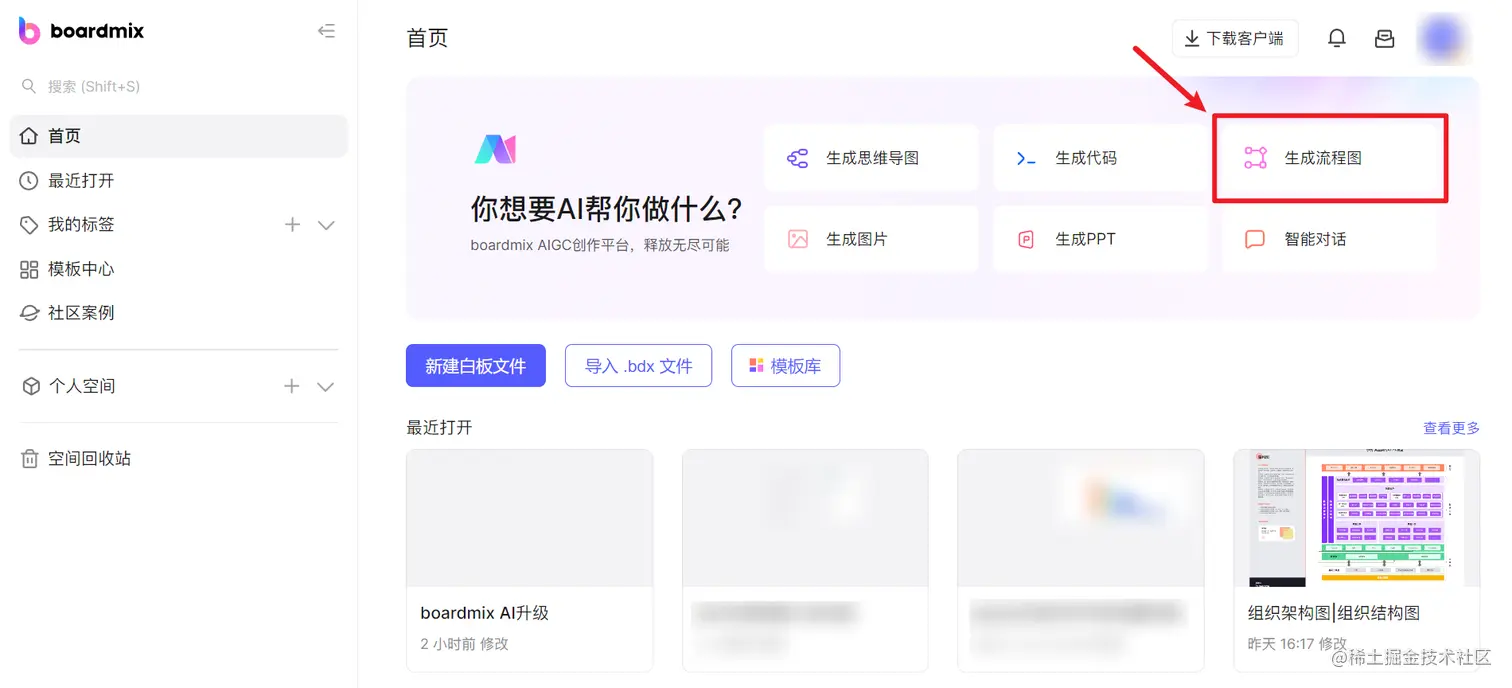Click the boardmix AI升级 file title
Screen dimensions: 1512x688
coord(485,613)
